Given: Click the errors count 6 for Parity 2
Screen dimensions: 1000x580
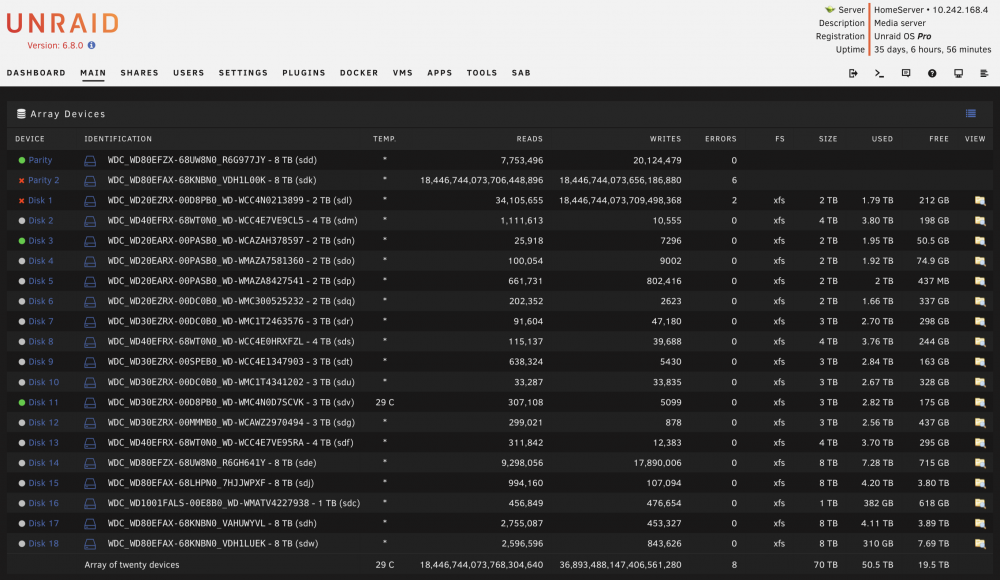Looking at the screenshot, I should [x=734, y=181].
